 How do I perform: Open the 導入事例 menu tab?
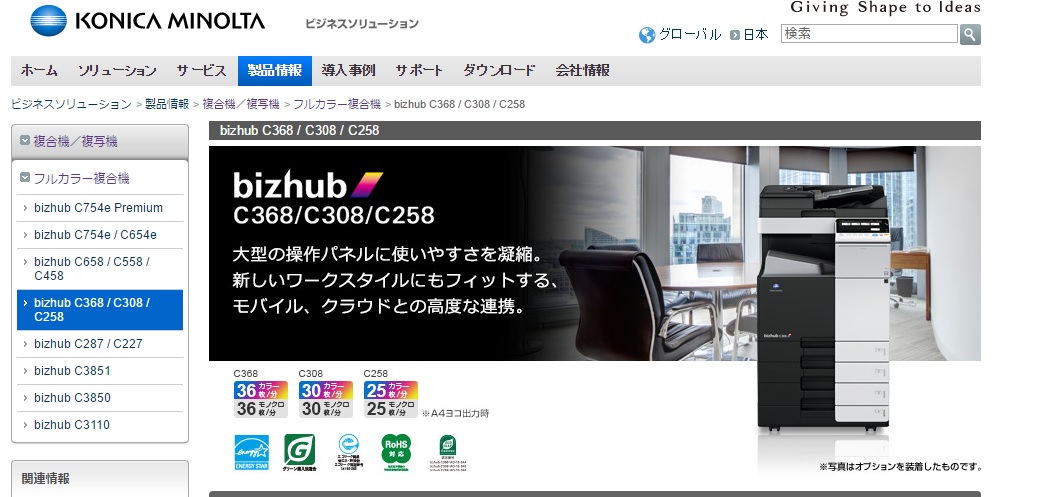point(349,70)
